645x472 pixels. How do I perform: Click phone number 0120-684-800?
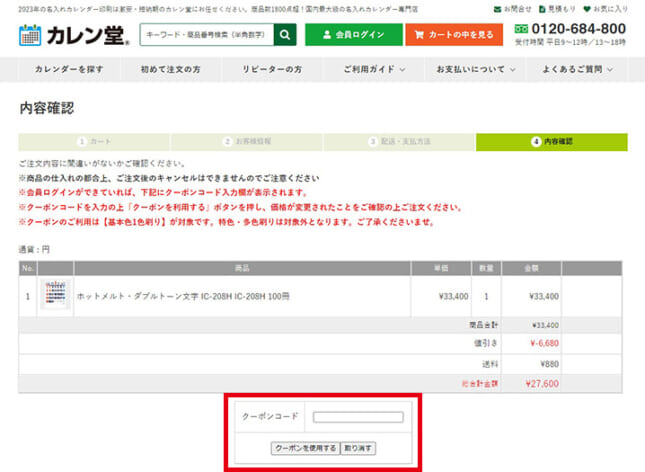578,29
